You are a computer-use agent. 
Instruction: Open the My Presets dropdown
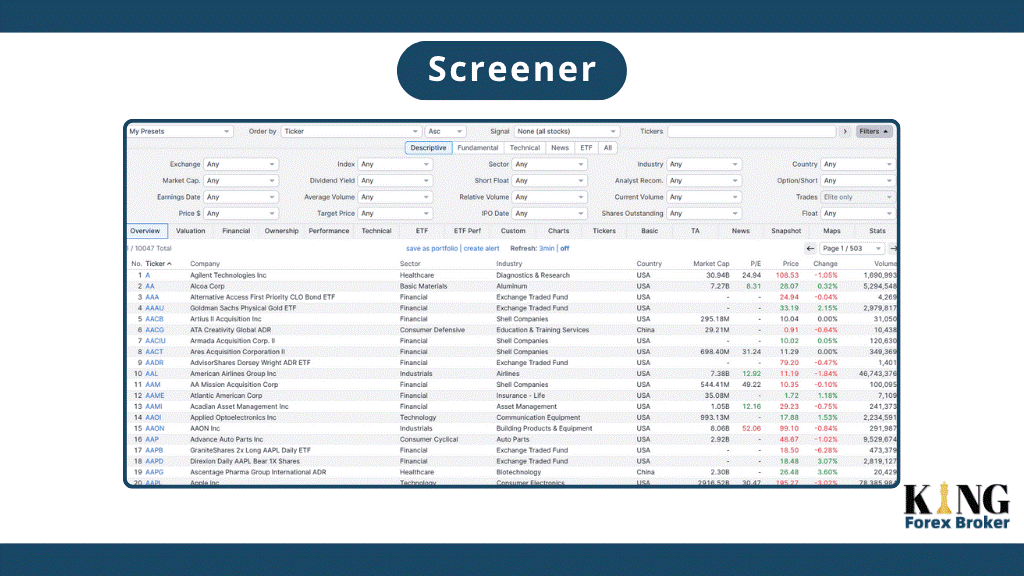tap(180, 131)
